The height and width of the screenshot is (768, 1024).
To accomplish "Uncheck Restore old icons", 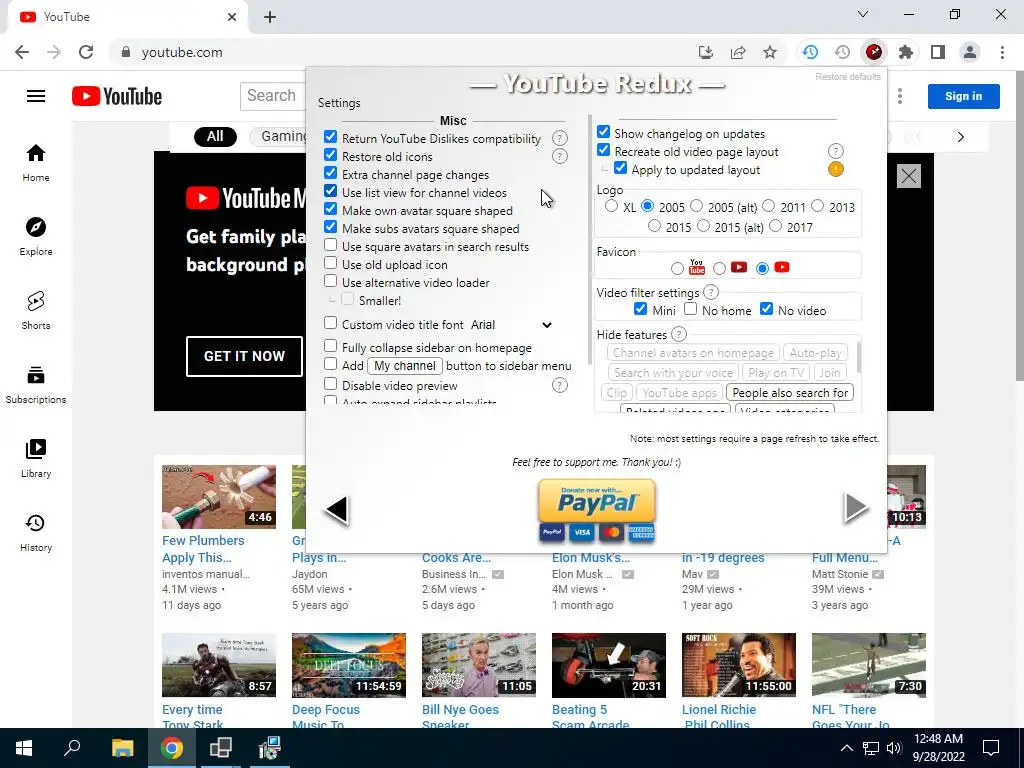I will [330, 155].
